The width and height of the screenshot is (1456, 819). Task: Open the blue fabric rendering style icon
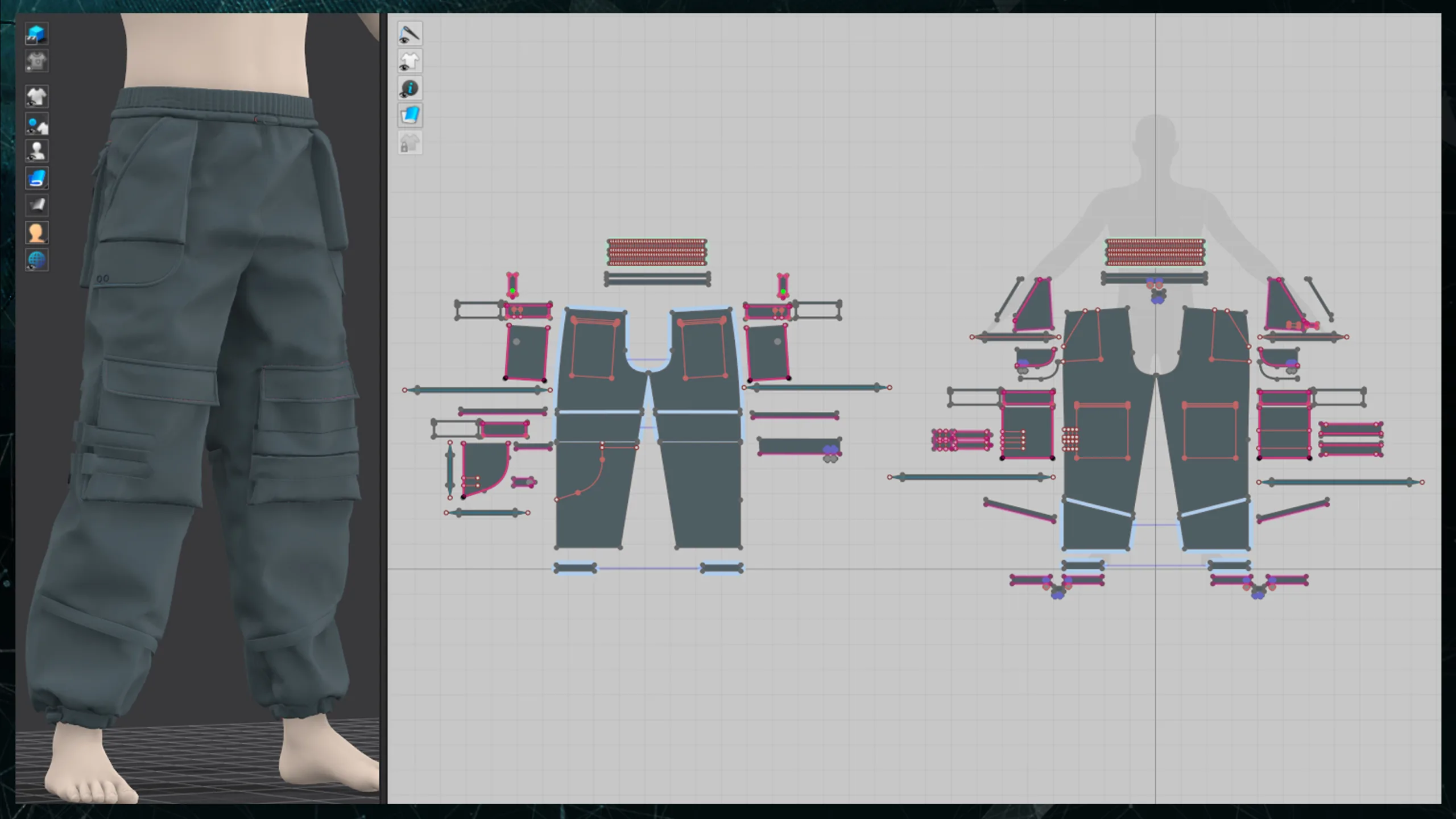36,179
